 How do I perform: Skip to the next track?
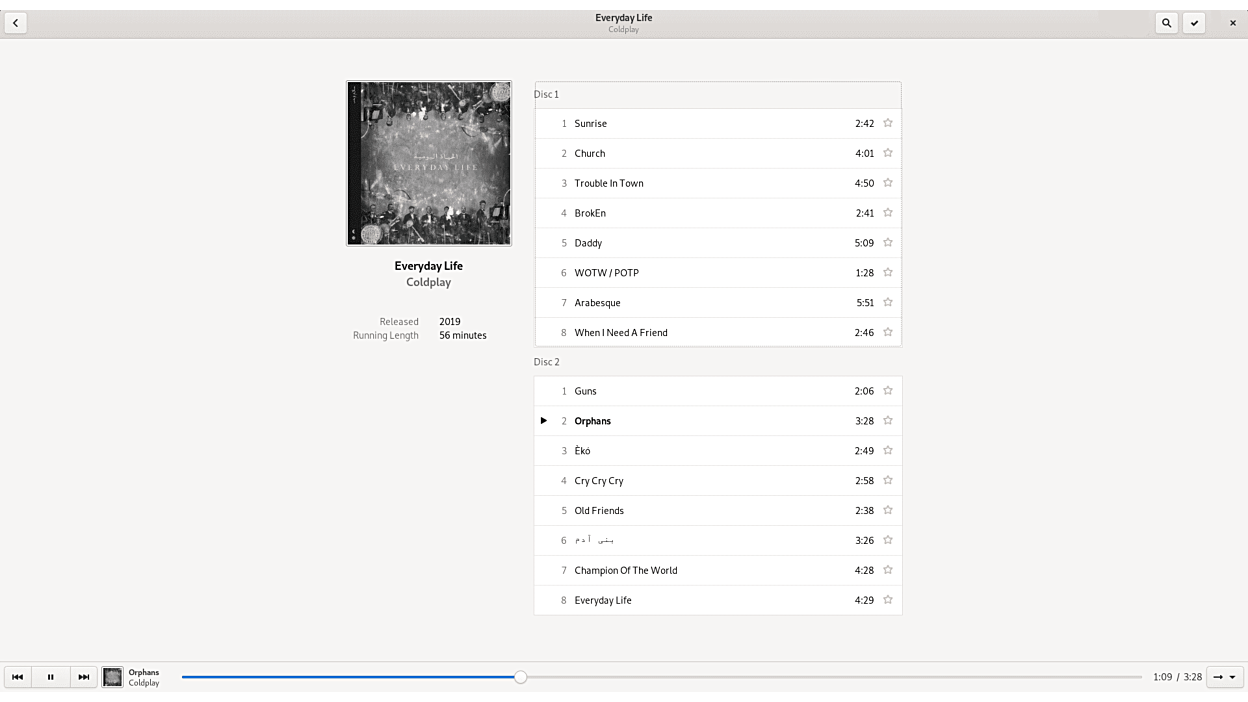84,677
